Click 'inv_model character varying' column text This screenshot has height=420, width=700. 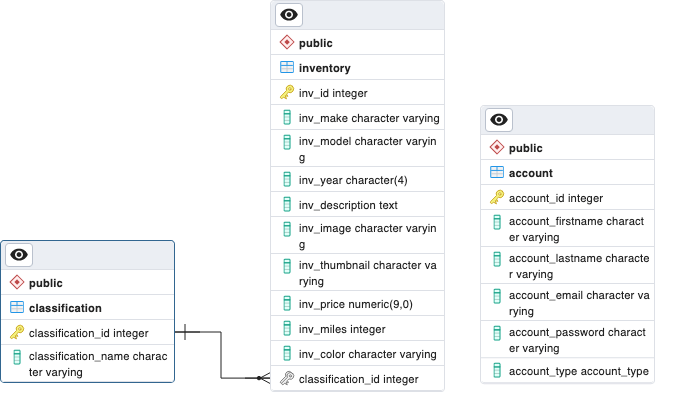(367, 149)
